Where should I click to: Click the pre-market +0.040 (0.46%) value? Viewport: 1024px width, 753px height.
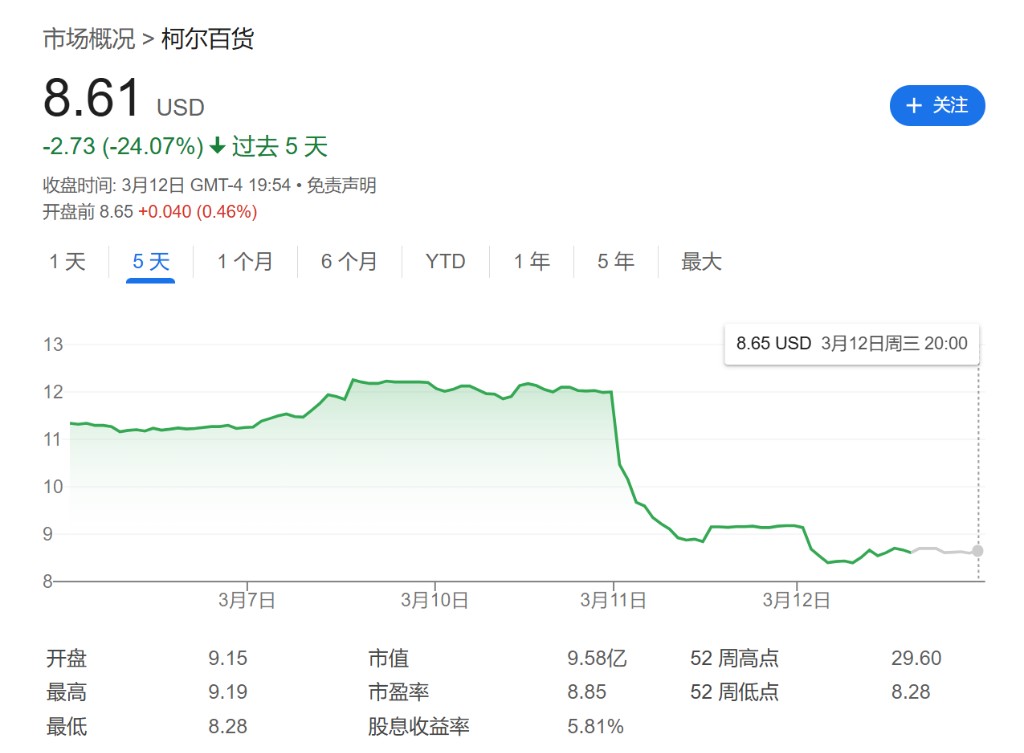[x=198, y=212]
